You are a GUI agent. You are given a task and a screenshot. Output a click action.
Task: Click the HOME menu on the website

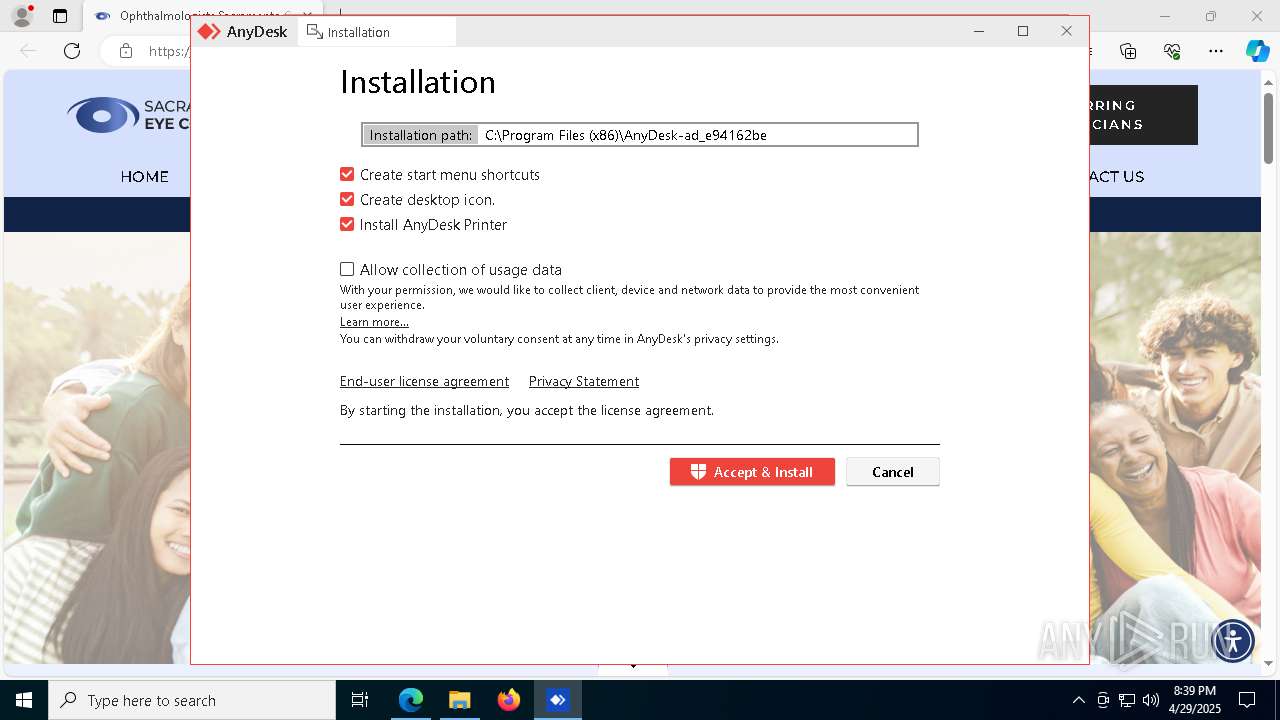tap(145, 176)
